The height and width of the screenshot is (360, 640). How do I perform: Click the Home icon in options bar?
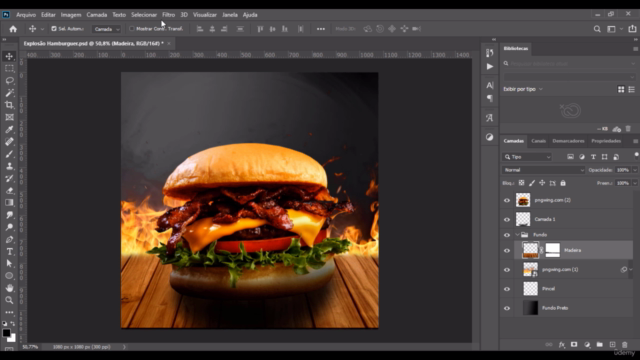(x=13, y=29)
